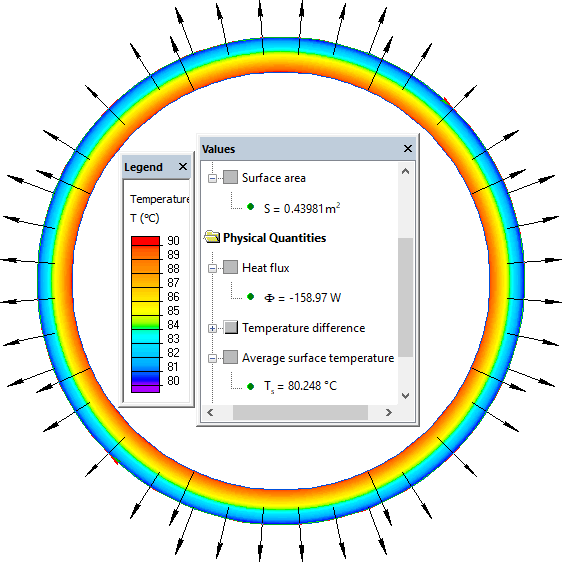Click the T (°C) unit label
This screenshot has height=562, width=562.
coord(144,218)
